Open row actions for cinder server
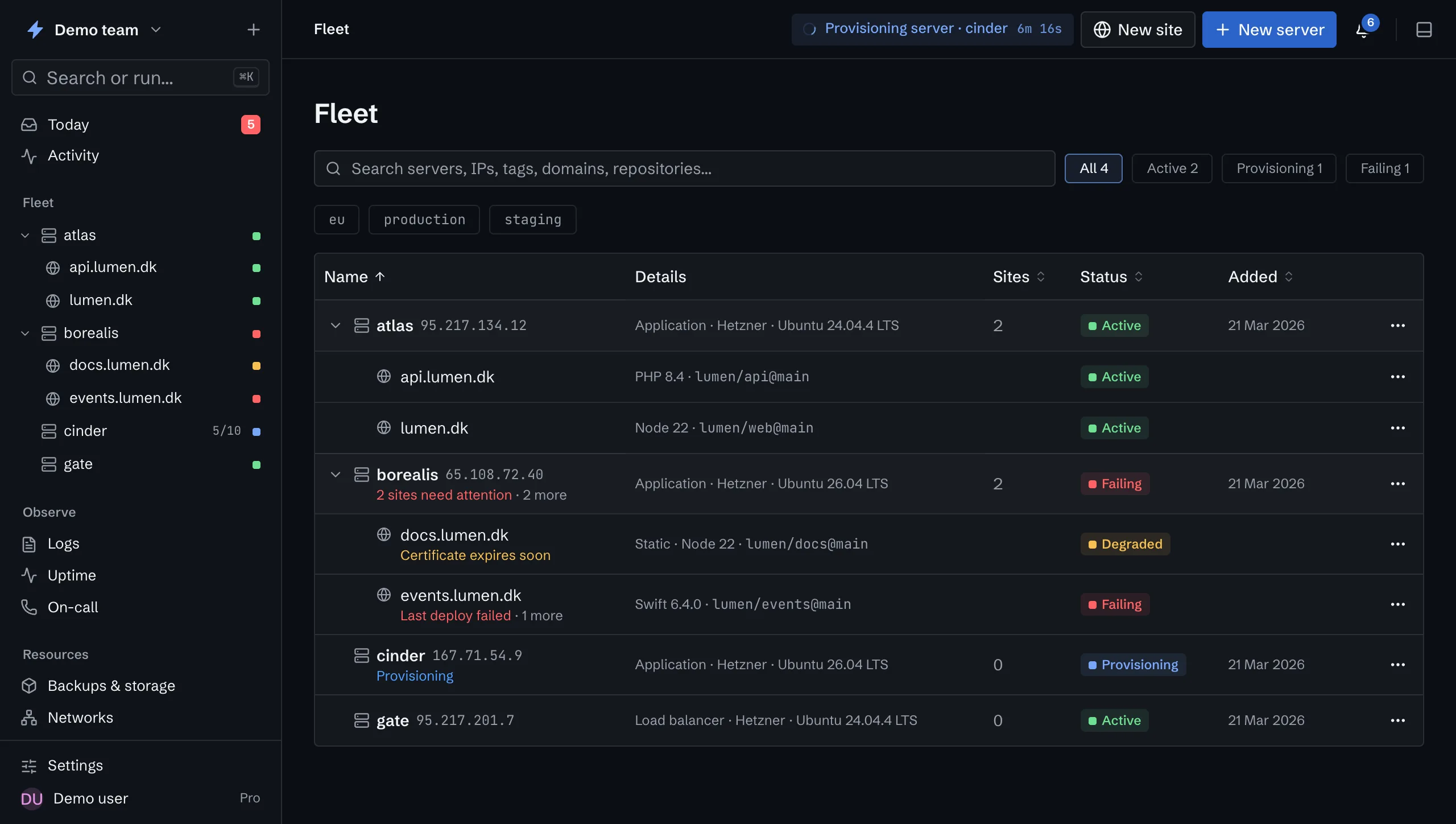The width and height of the screenshot is (1456, 824). pyautogui.click(x=1397, y=665)
